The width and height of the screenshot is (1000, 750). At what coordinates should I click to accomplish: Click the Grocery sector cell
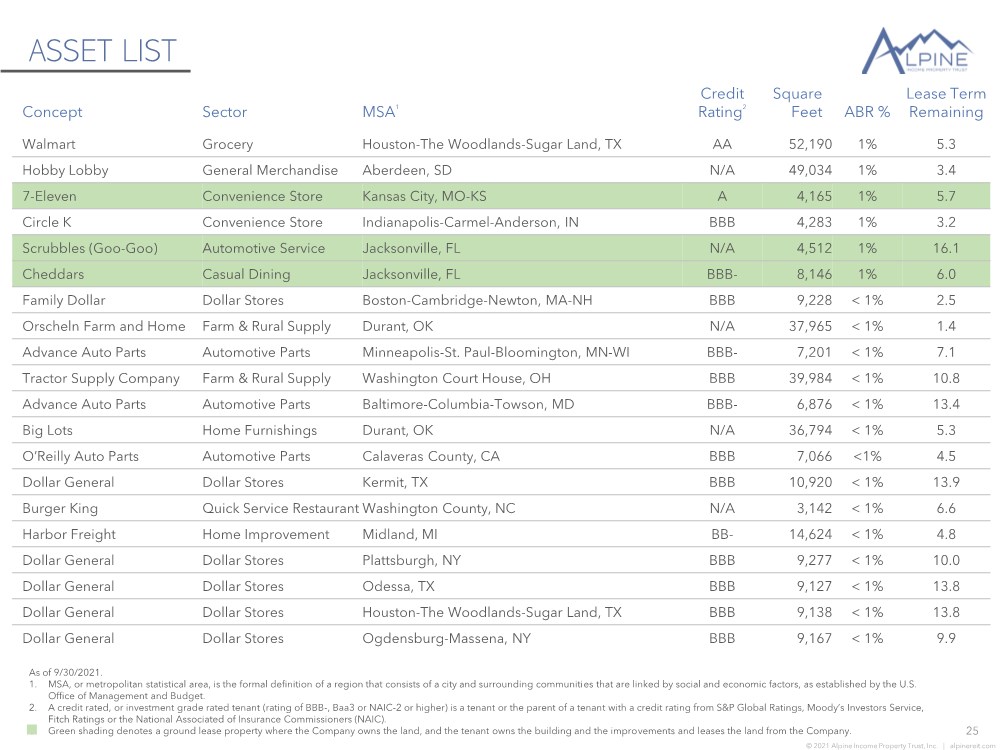pyautogui.click(x=228, y=145)
